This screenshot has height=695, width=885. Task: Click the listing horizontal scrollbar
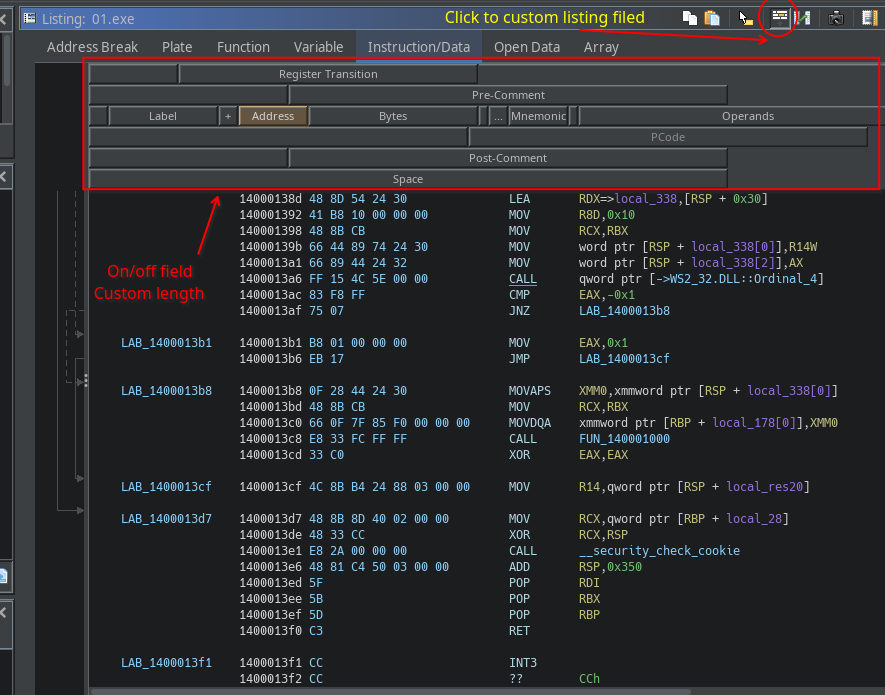point(389,692)
